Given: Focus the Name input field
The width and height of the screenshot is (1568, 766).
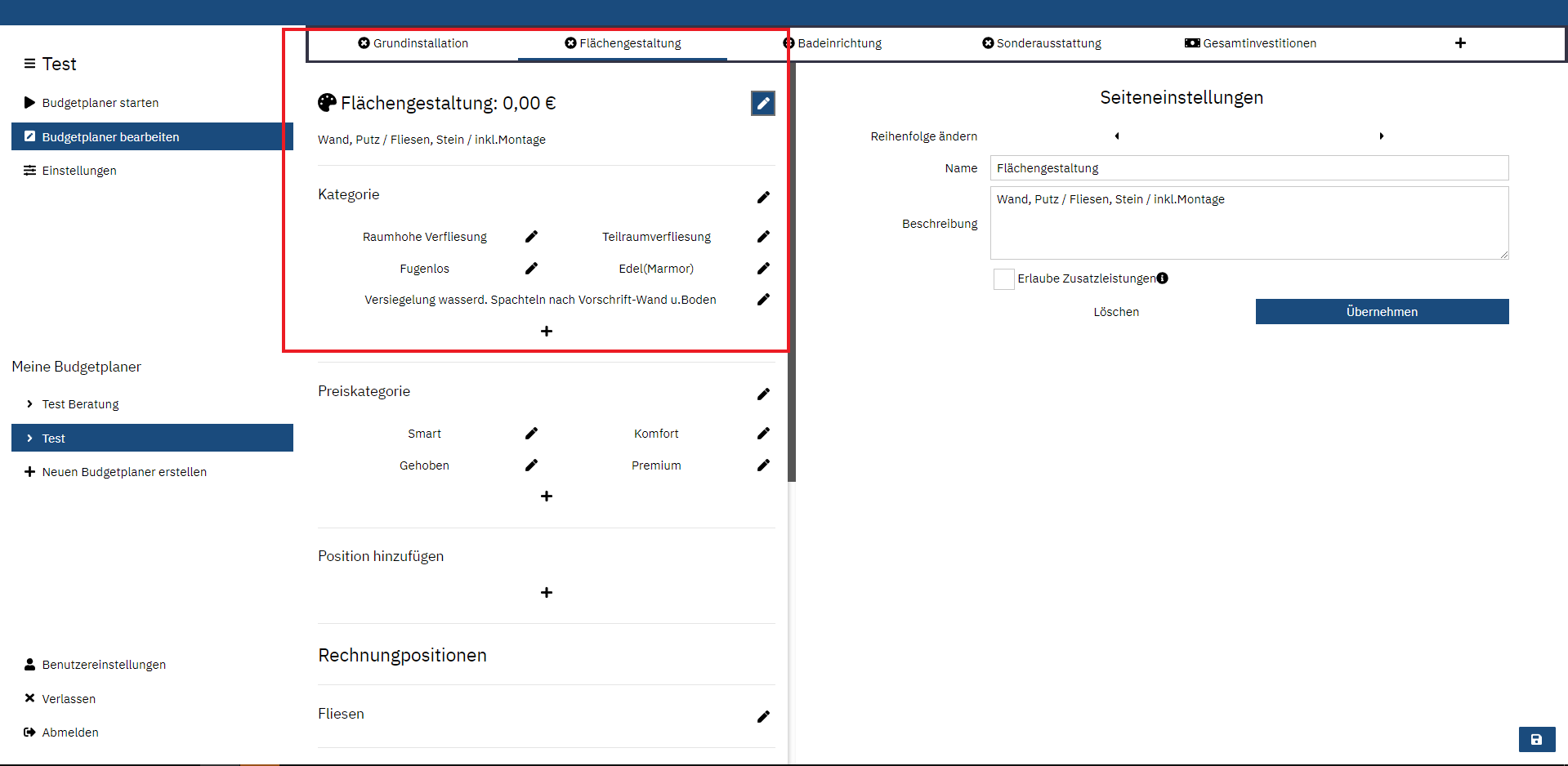Looking at the screenshot, I should coord(1249,168).
